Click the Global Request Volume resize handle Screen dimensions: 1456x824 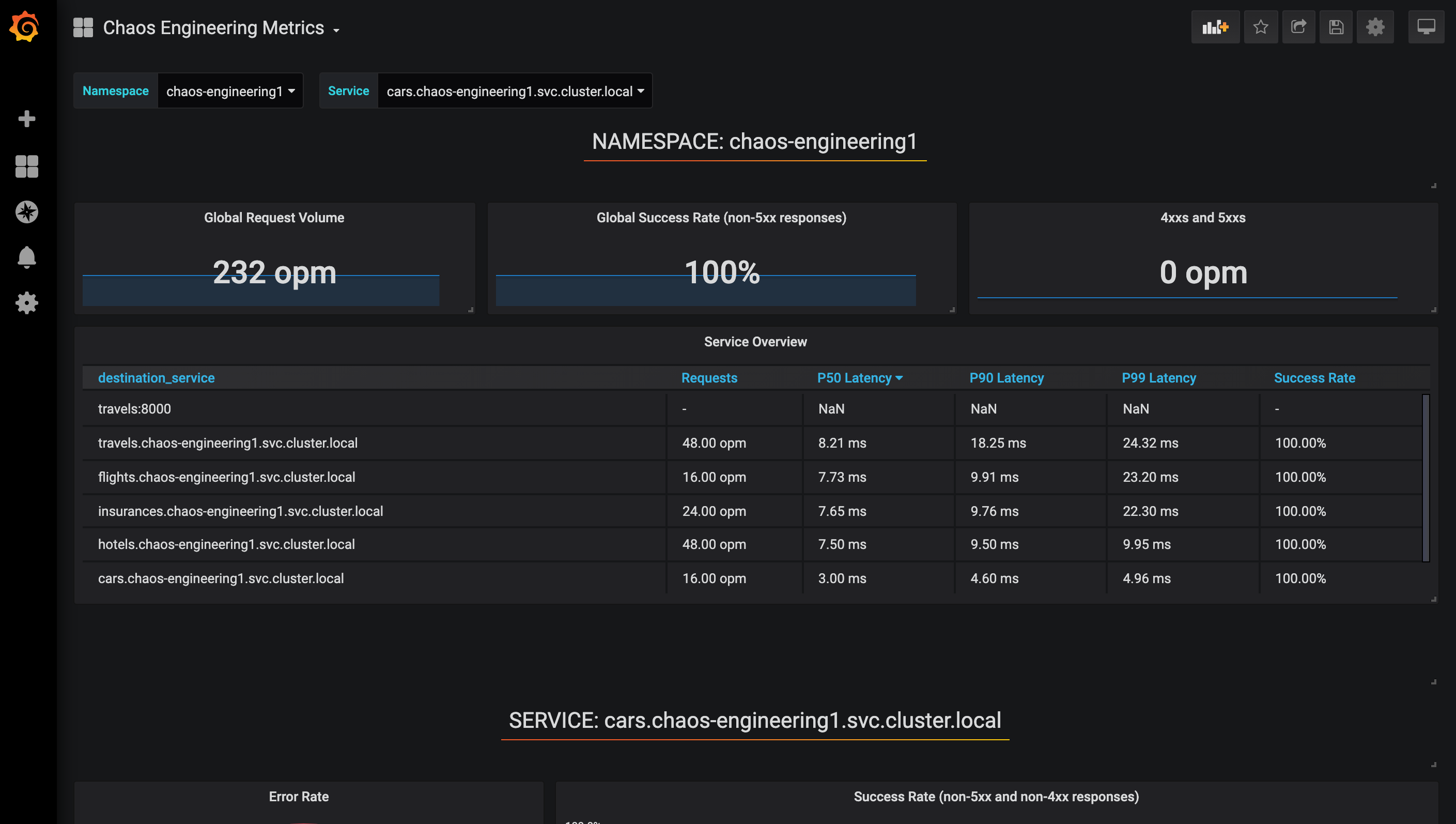pyautogui.click(x=471, y=310)
